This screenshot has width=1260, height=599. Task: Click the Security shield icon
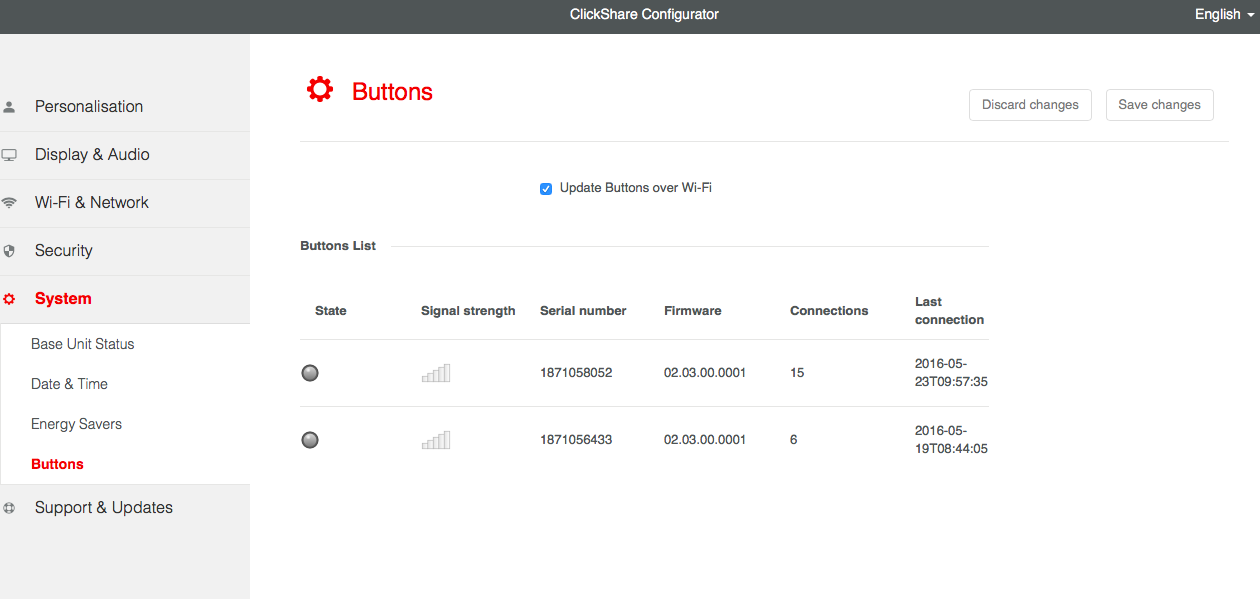pyautogui.click(x=9, y=251)
